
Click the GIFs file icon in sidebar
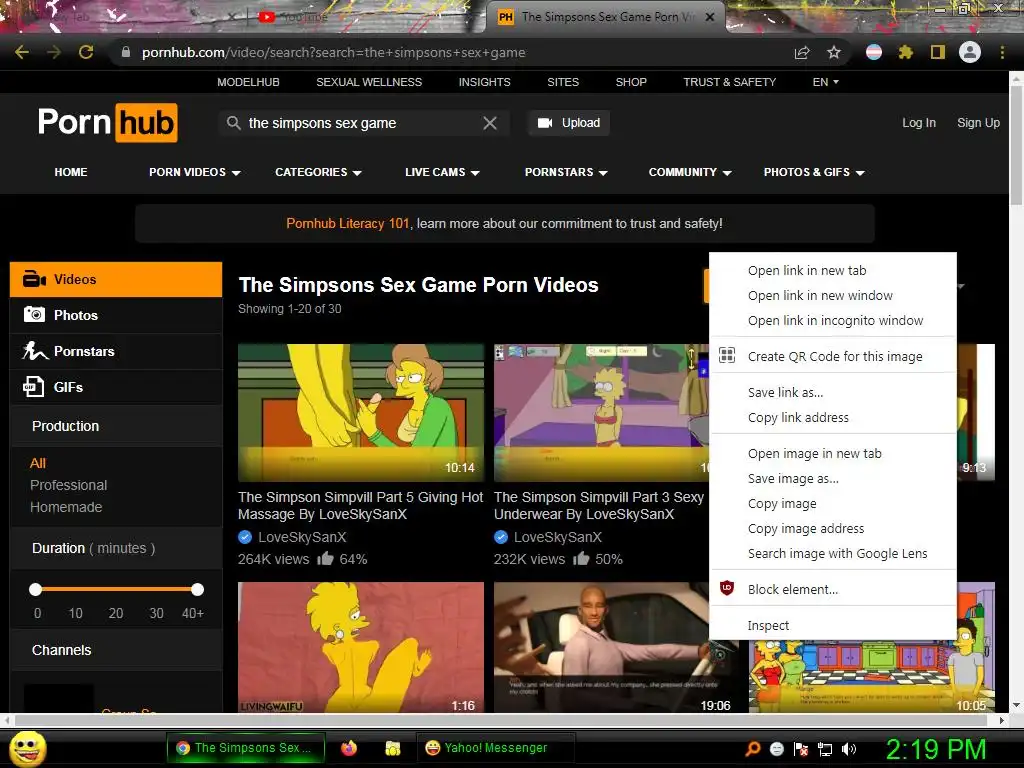click(33, 387)
